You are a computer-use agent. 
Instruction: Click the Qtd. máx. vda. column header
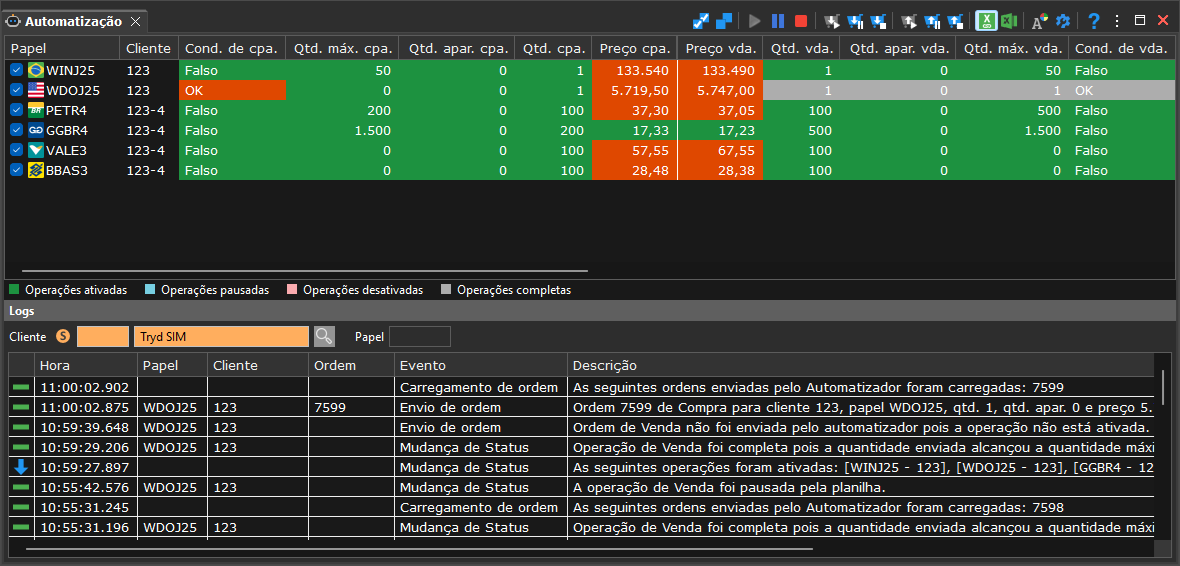point(1012,49)
